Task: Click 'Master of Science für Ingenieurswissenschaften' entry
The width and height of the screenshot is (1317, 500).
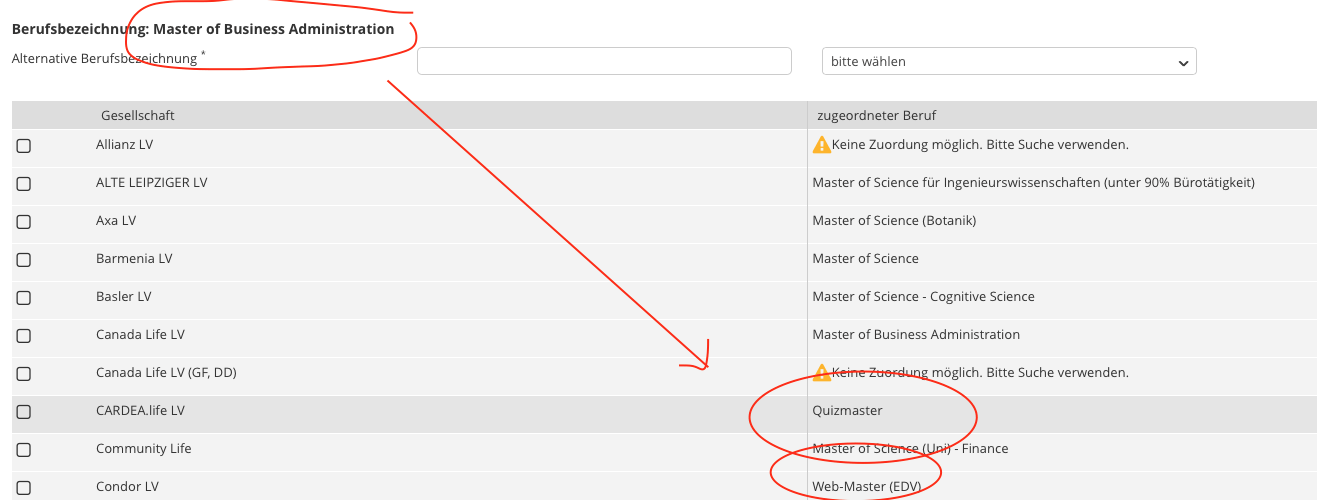Action: 1034,183
